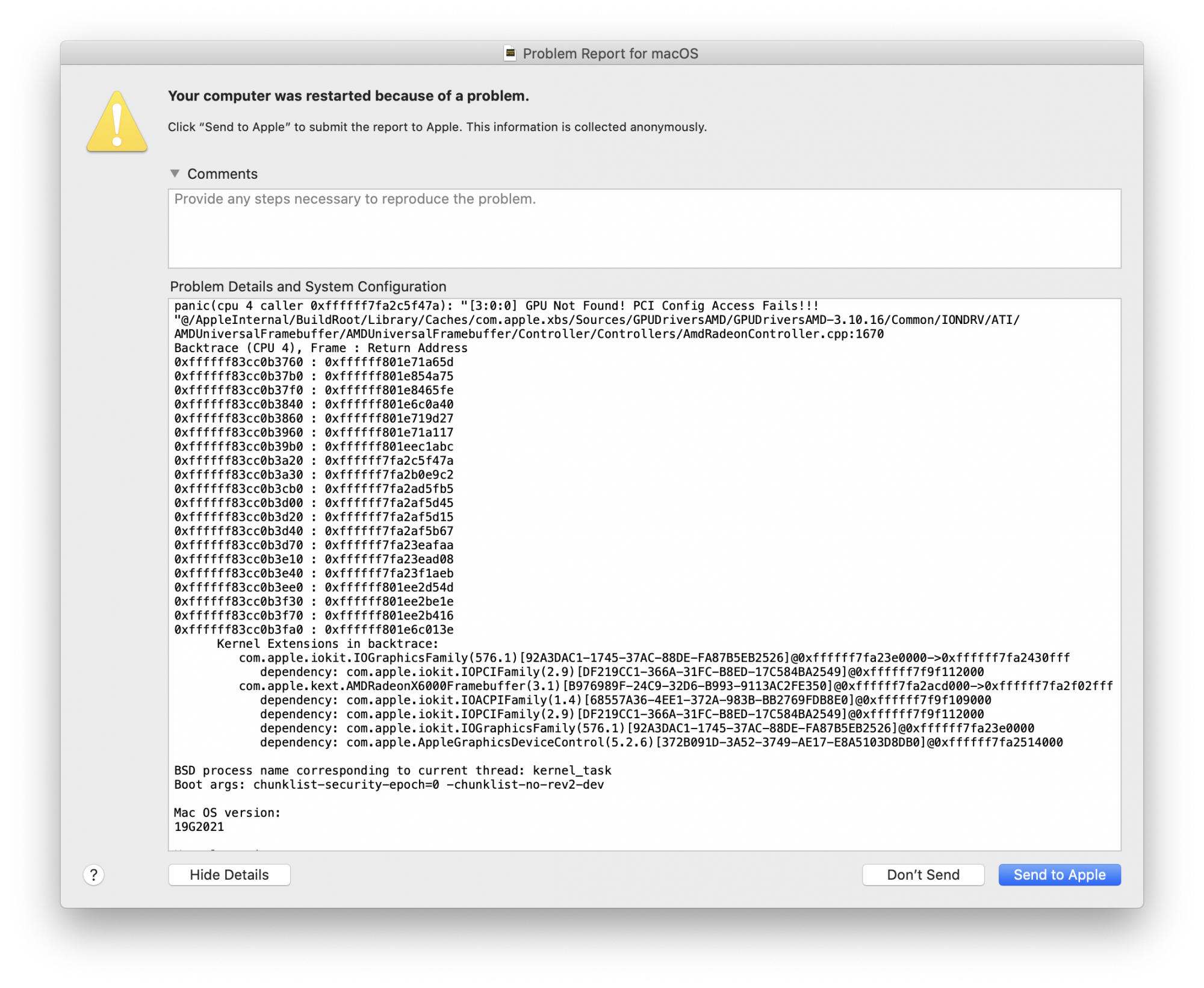Click the yellow warning triangle icon
The width and height of the screenshot is (1204, 988).
point(117,123)
